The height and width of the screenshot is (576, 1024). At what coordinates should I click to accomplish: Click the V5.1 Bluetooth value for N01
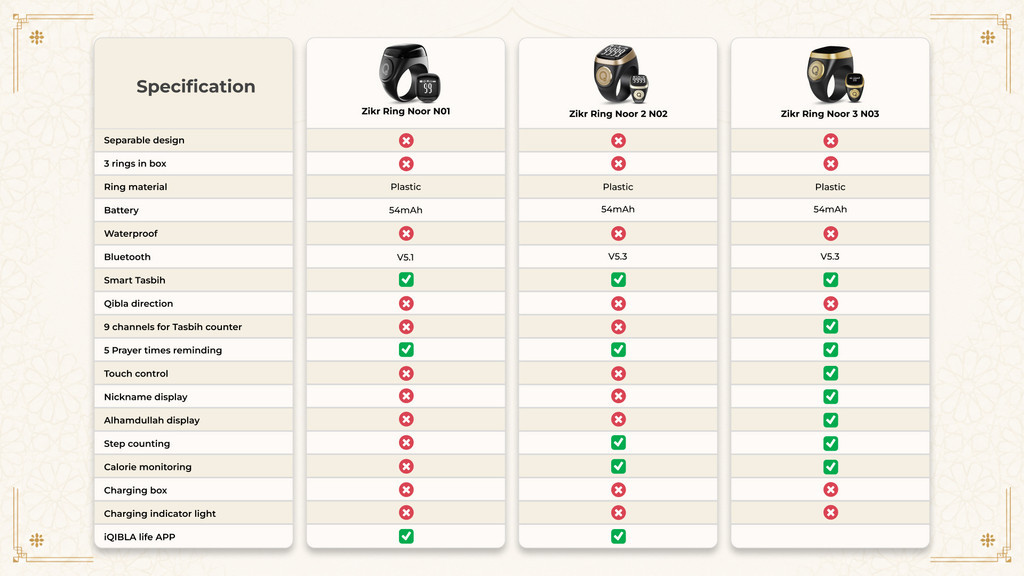coord(406,257)
